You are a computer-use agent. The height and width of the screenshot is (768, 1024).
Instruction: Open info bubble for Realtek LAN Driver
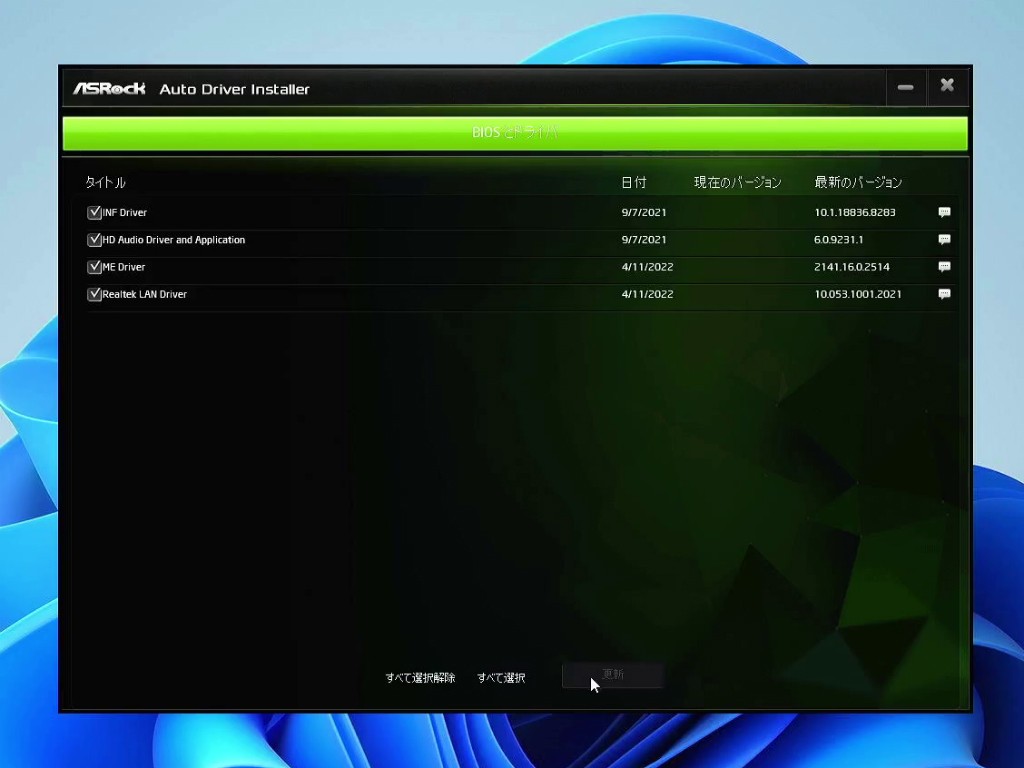coord(944,294)
